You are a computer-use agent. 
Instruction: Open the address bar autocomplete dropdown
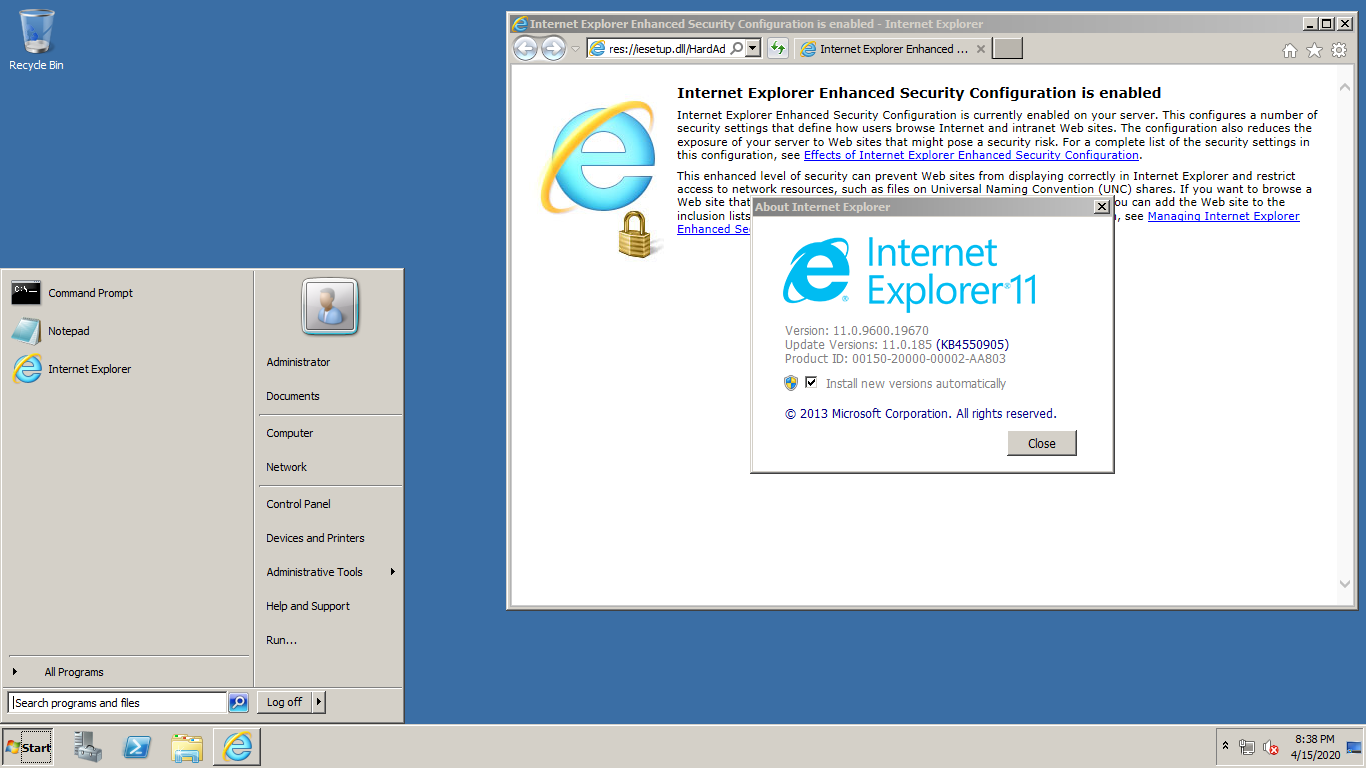coord(753,48)
